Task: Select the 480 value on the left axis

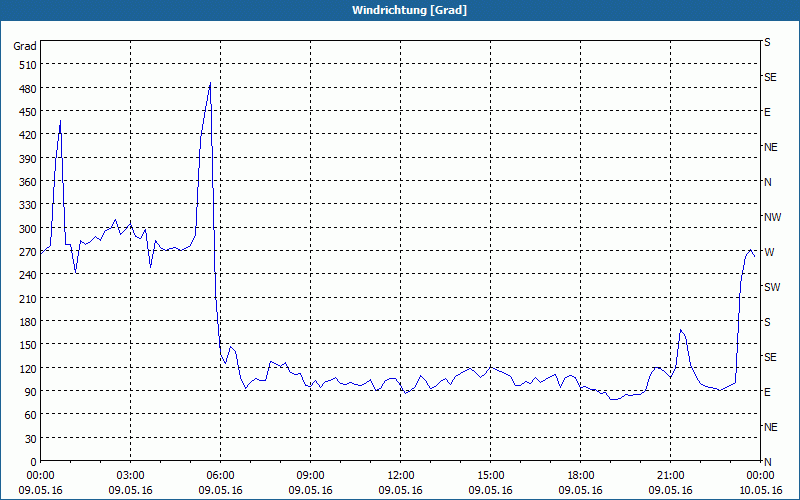Action: click(x=28, y=89)
